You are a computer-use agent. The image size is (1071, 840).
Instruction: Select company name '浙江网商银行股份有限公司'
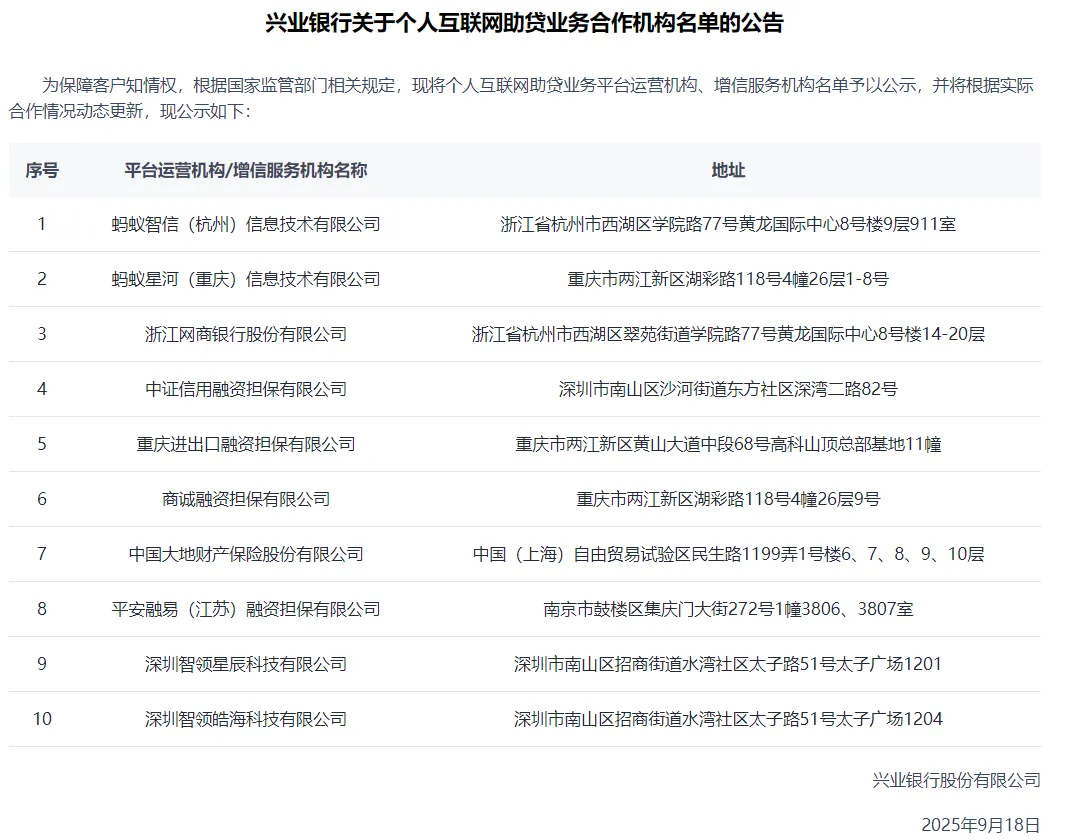pyautogui.click(x=246, y=334)
